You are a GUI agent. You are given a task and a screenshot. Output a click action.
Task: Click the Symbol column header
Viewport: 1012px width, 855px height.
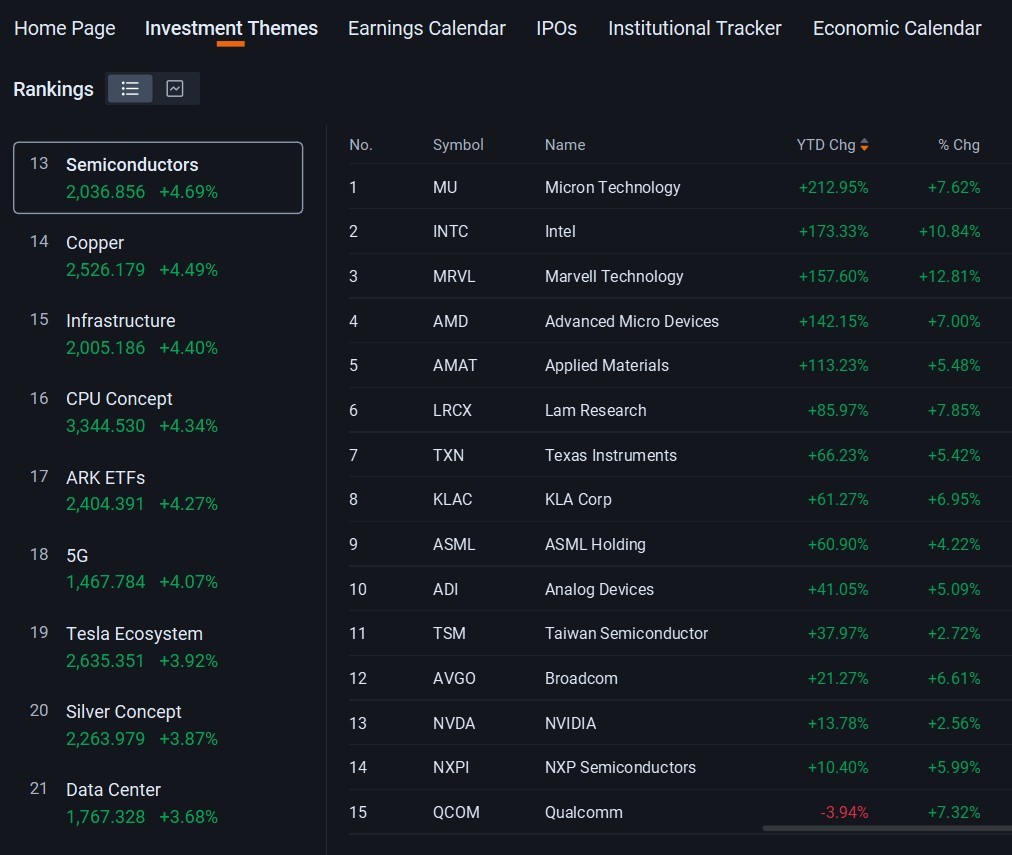click(x=458, y=145)
